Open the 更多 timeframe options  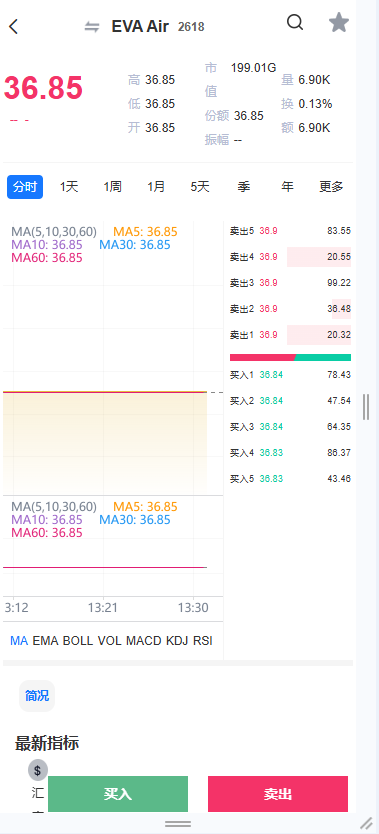[x=331, y=187]
